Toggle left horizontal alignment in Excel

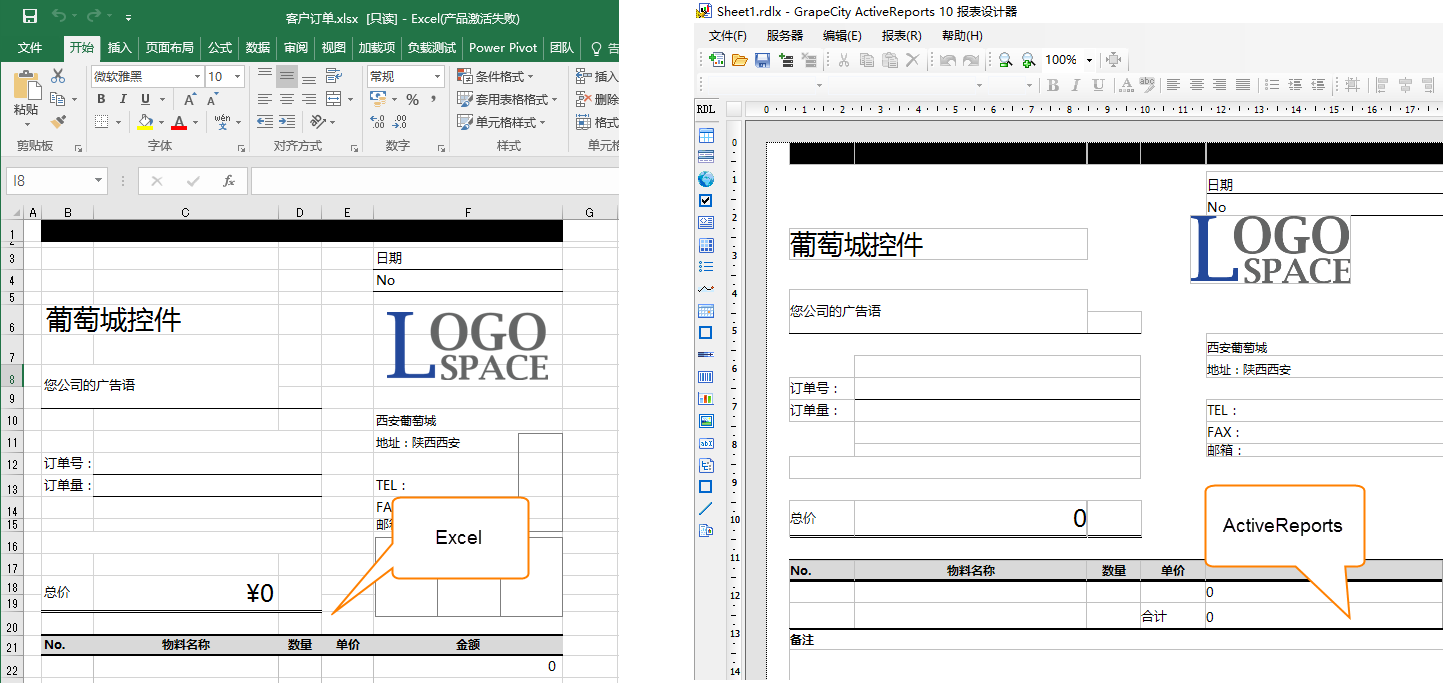(264, 99)
